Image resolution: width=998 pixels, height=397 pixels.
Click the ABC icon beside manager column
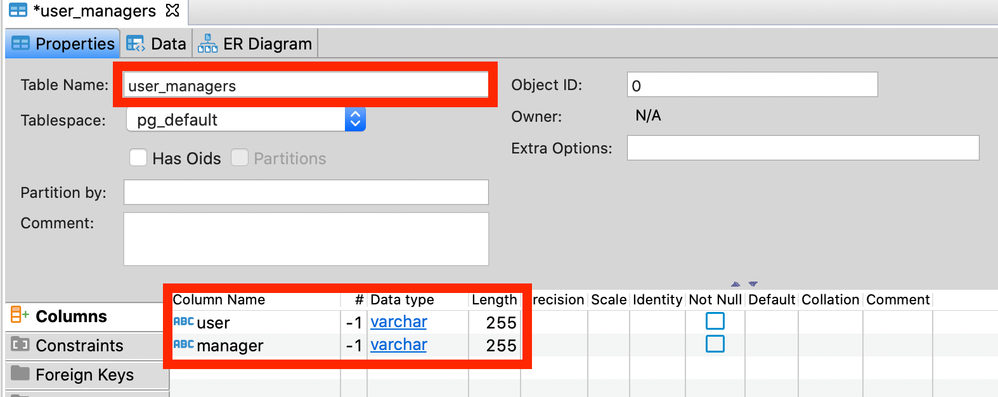click(x=183, y=345)
